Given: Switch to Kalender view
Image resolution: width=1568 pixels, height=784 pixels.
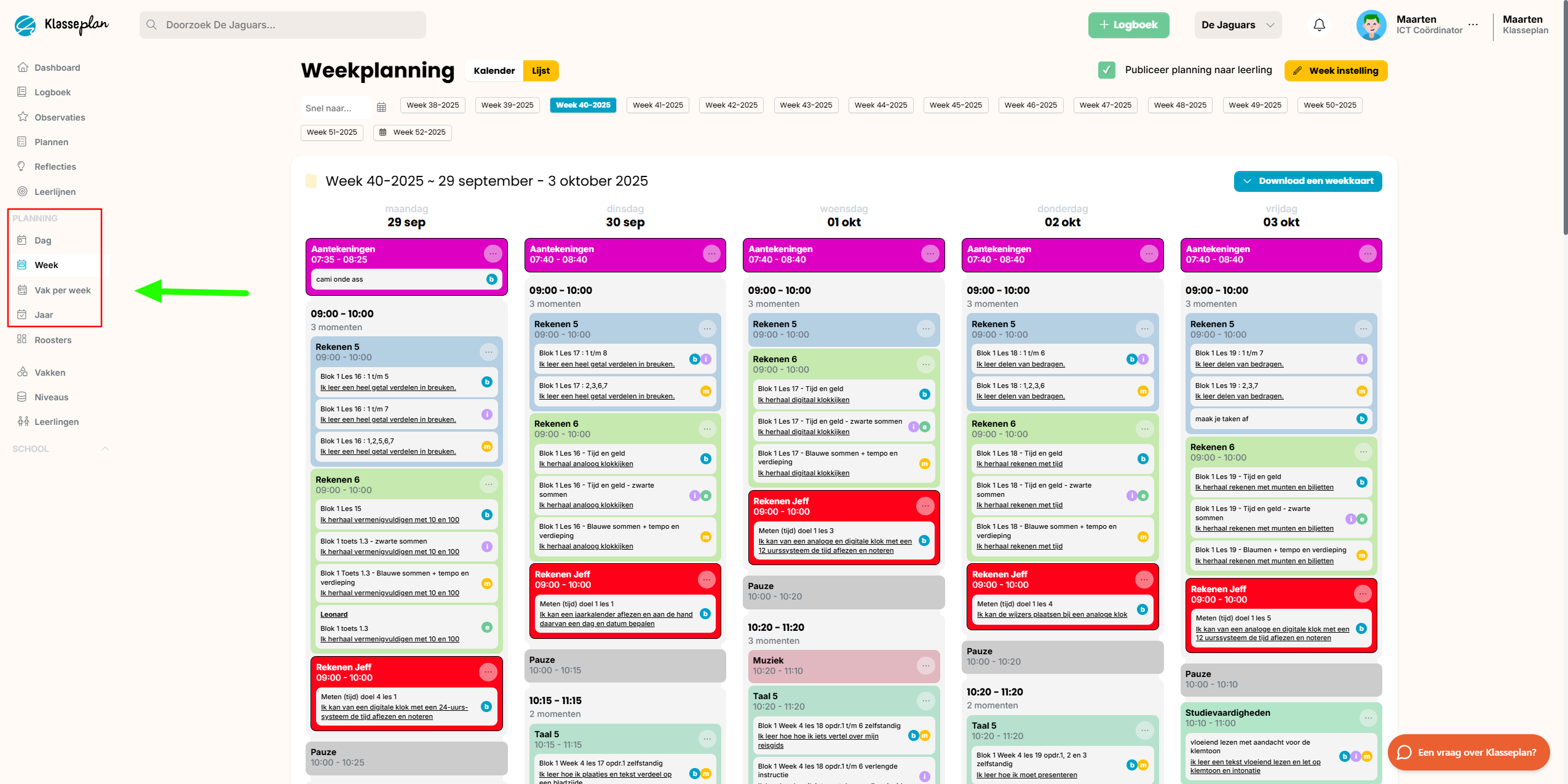Looking at the screenshot, I should (x=494, y=71).
